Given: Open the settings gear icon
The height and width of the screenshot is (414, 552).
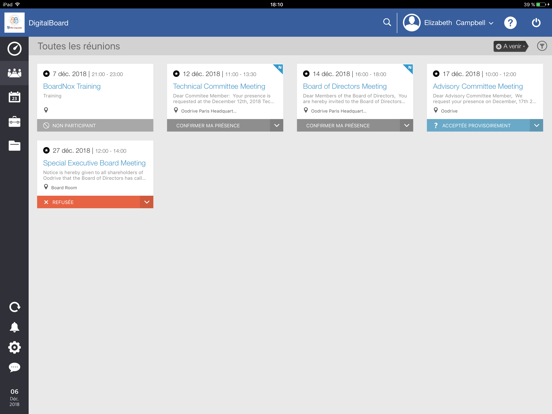Looking at the screenshot, I should [x=14, y=347].
